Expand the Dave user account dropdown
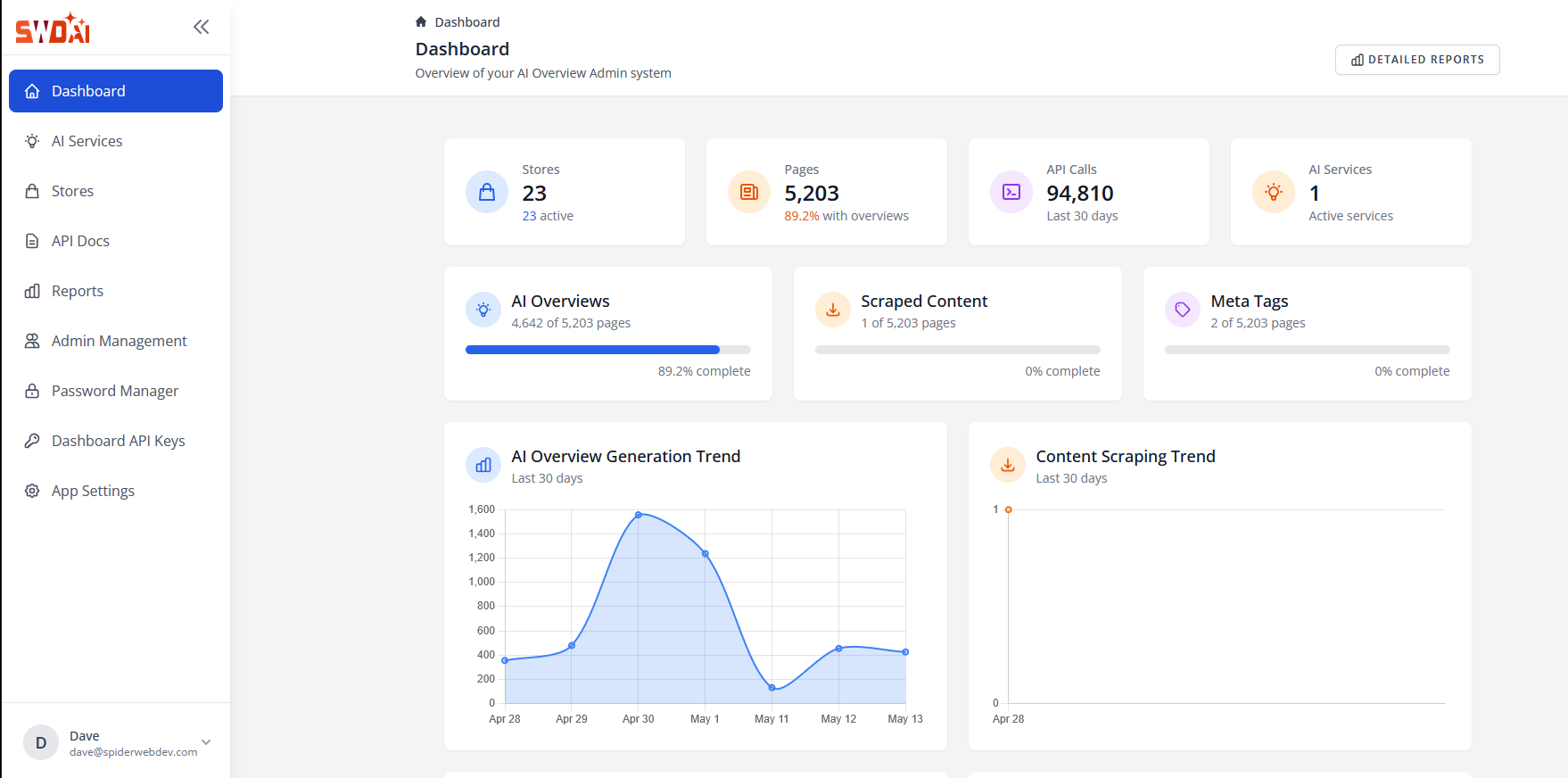 click(x=206, y=742)
